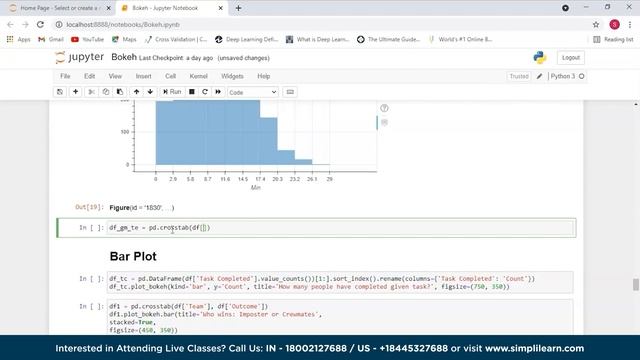Move selected cell up
This screenshot has height=360, width=640.
point(137,92)
